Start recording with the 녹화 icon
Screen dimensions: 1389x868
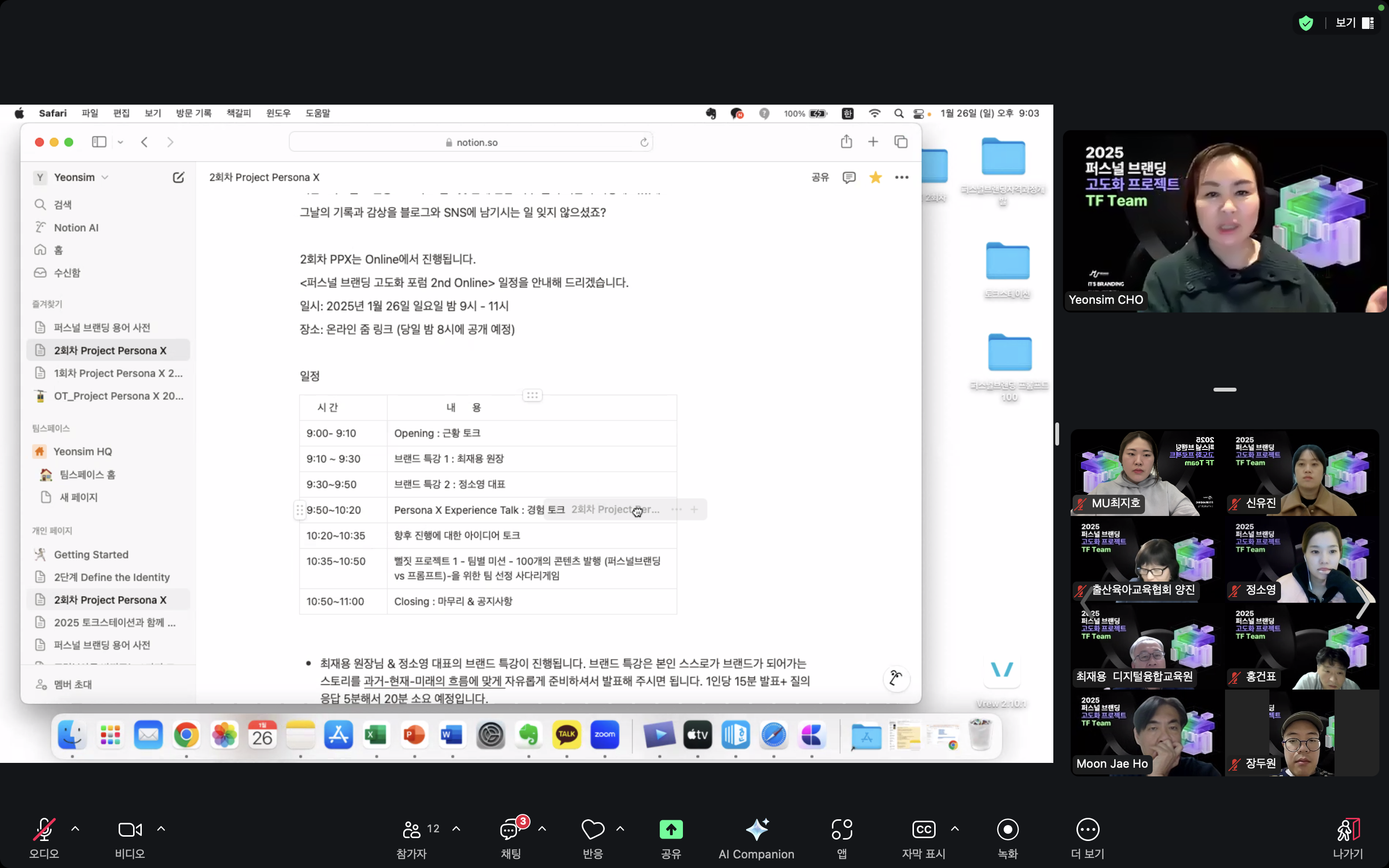tap(1008, 829)
